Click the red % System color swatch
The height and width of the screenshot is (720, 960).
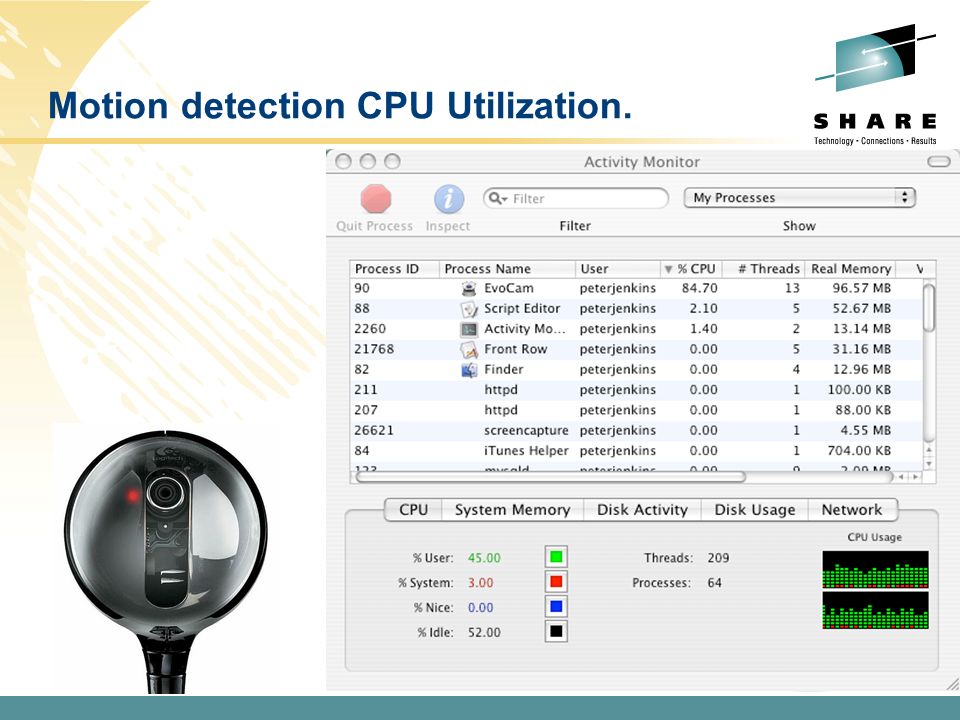click(556, 582)
